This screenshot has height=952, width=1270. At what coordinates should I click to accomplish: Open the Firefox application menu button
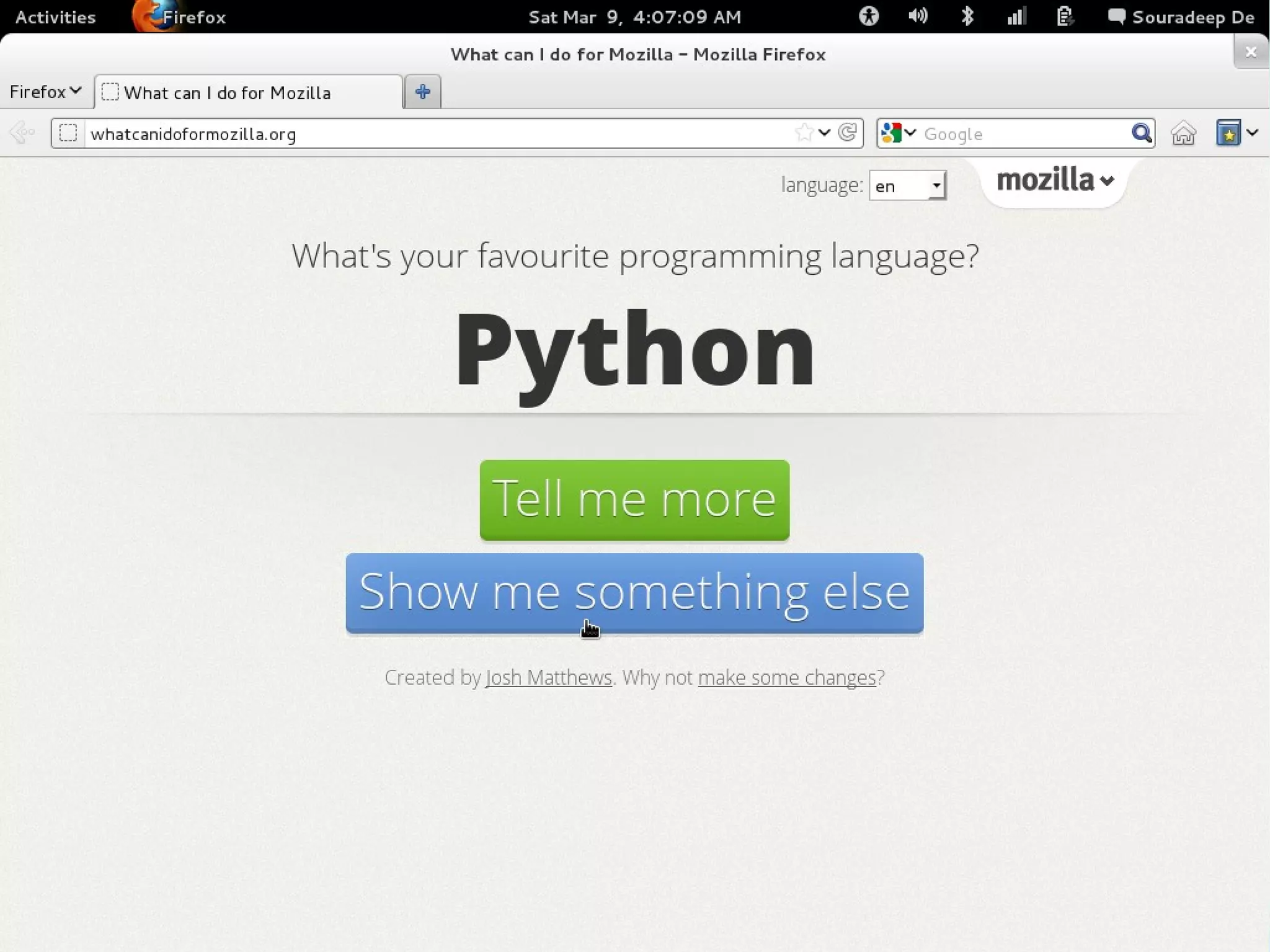point(45,92)
